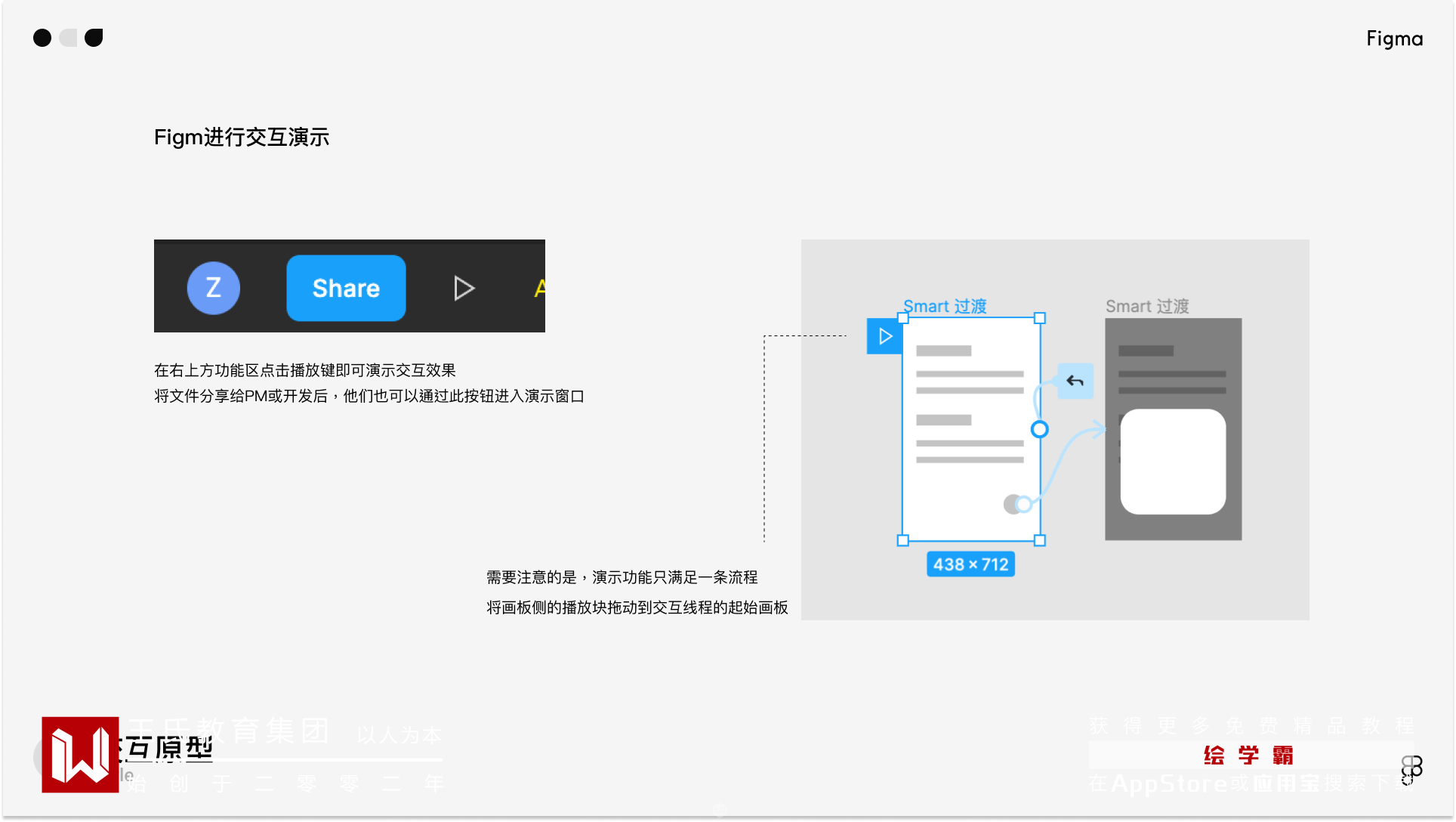1456x822 pixels.
Task: Click the Z user avatar
Action: pos(214,288)
